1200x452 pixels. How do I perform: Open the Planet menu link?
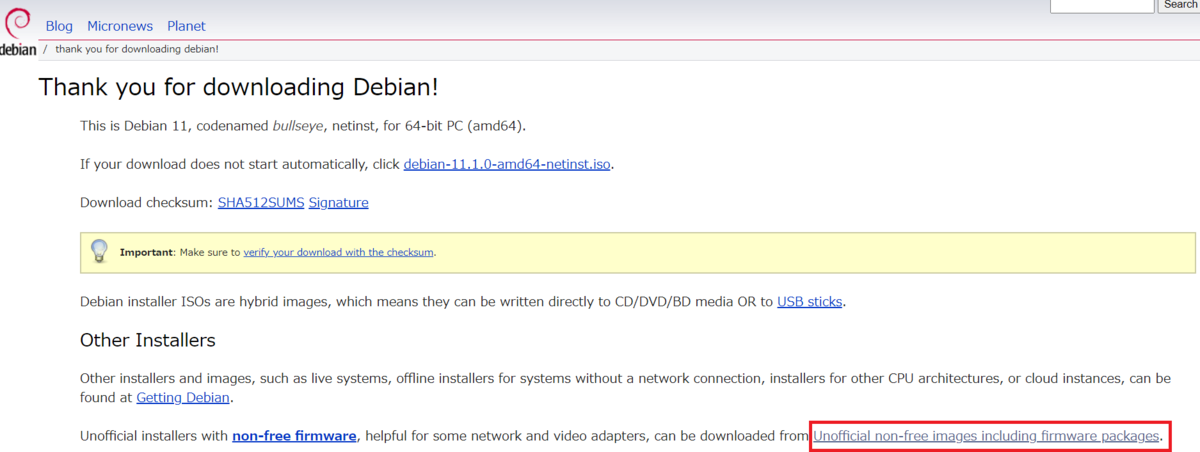point(187,26)
